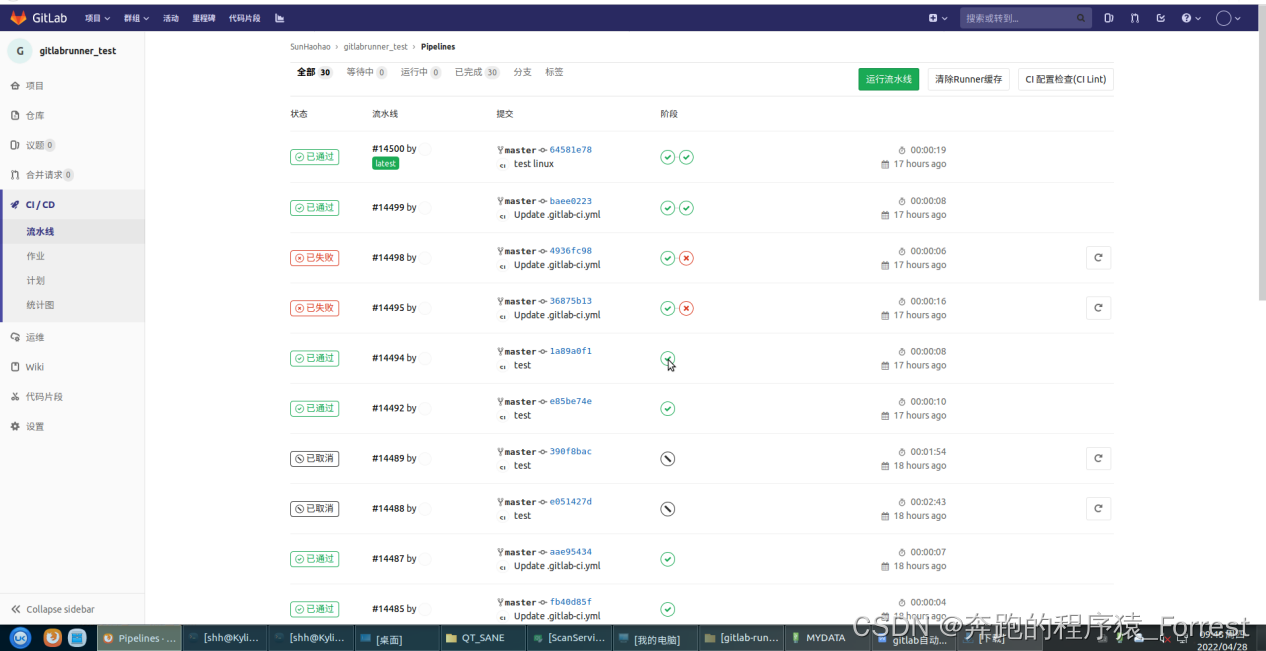1266x651 pixels.
Task: Open 仓库 in the left sidebar
Action: coord(34,116)
